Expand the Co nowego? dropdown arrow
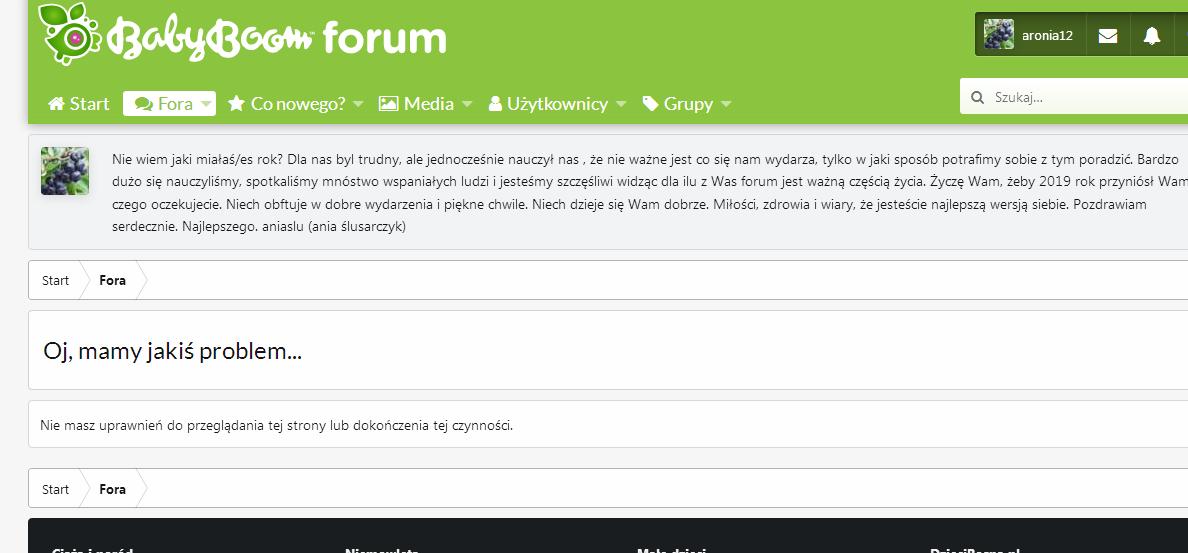1188x553 pixels. click(358, 104)
